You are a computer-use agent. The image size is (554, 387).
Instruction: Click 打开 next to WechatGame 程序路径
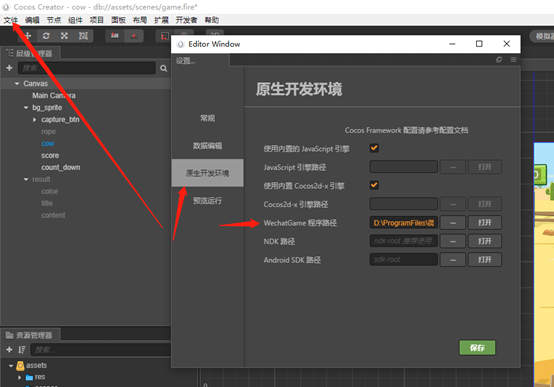tap(485, 223)
